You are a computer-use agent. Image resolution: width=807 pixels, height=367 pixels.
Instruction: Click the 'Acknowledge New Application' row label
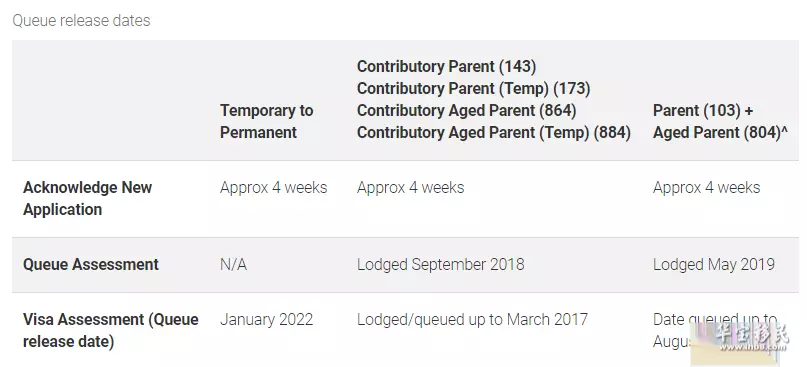[87, 198]
